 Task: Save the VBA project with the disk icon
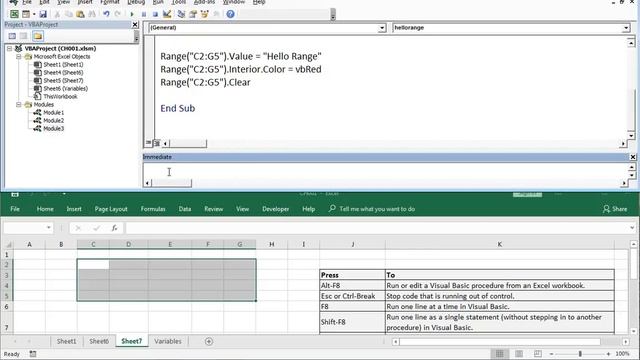[x=43, y=14]
